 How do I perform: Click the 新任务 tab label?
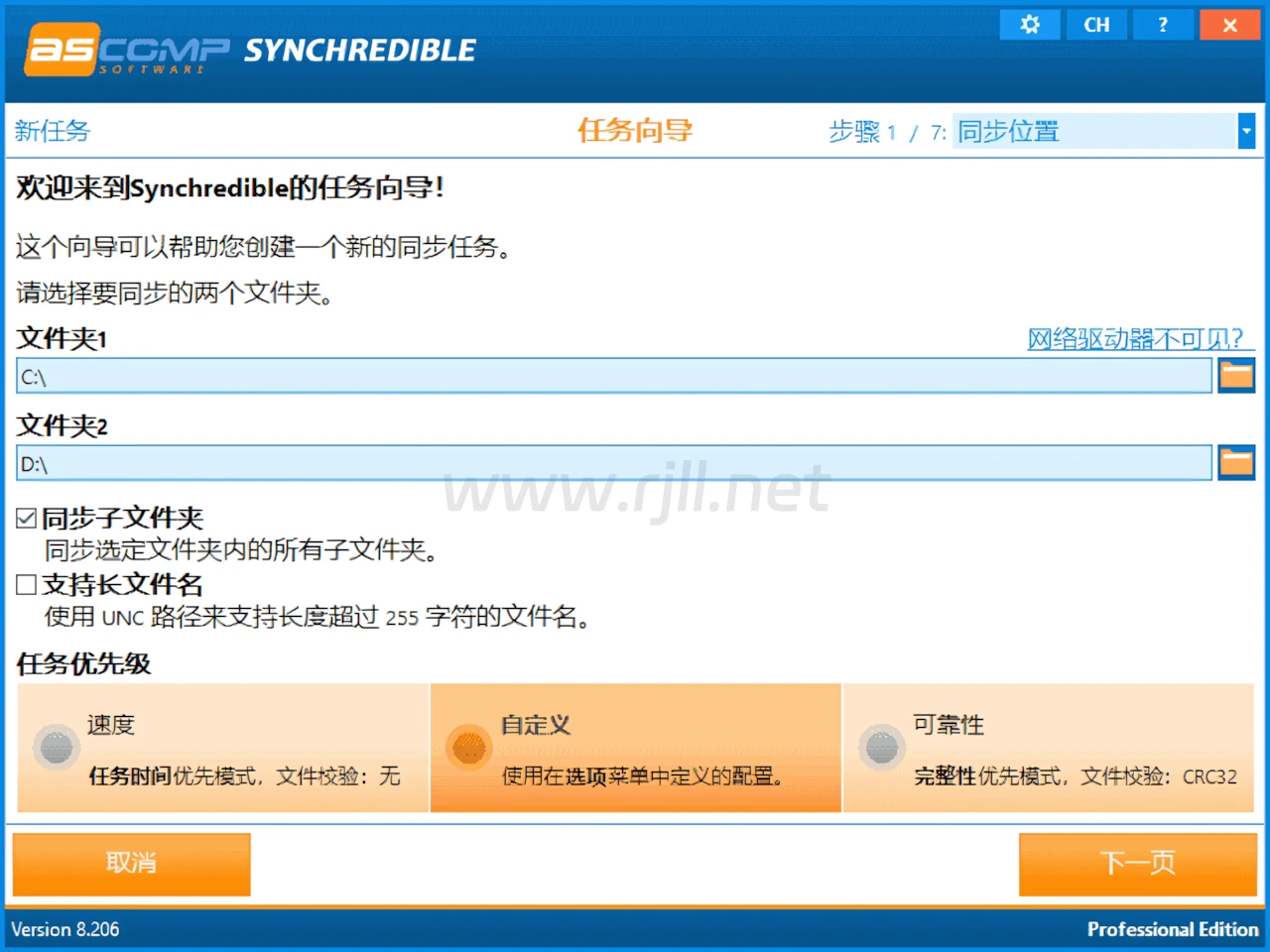tap(53, 131)
